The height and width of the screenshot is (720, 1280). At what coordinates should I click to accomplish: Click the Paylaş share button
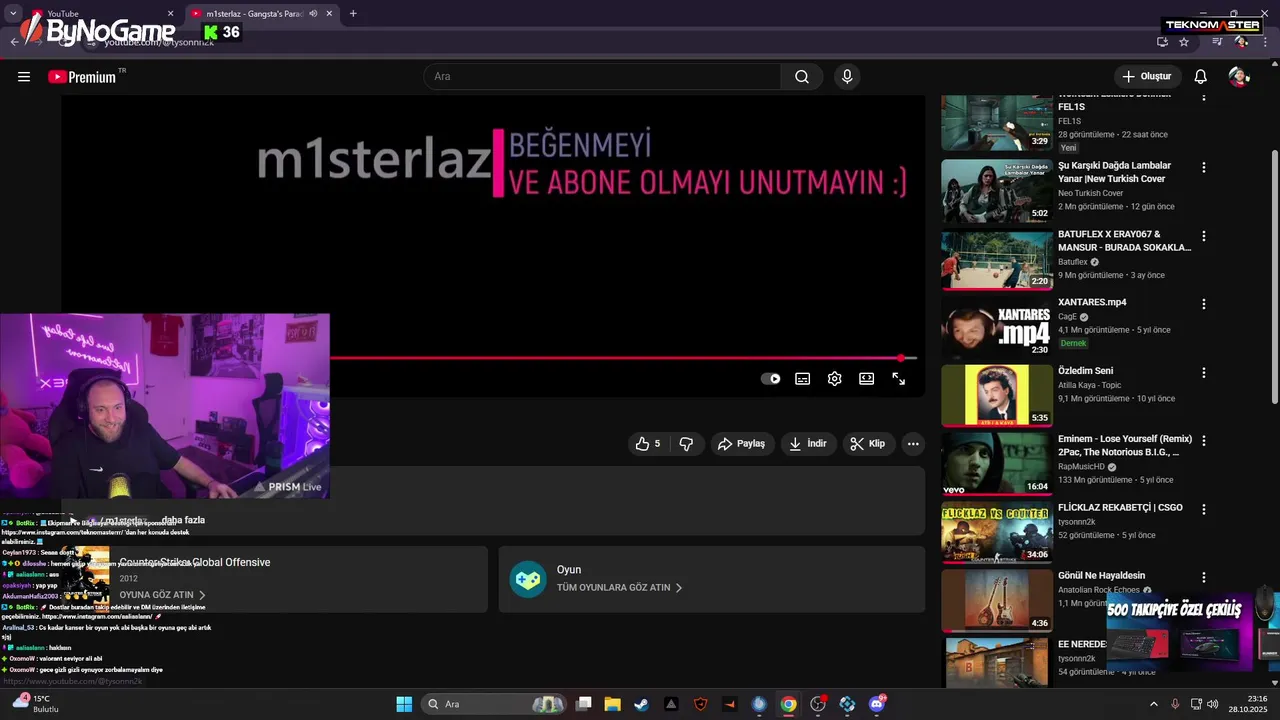tap(741, 444)
